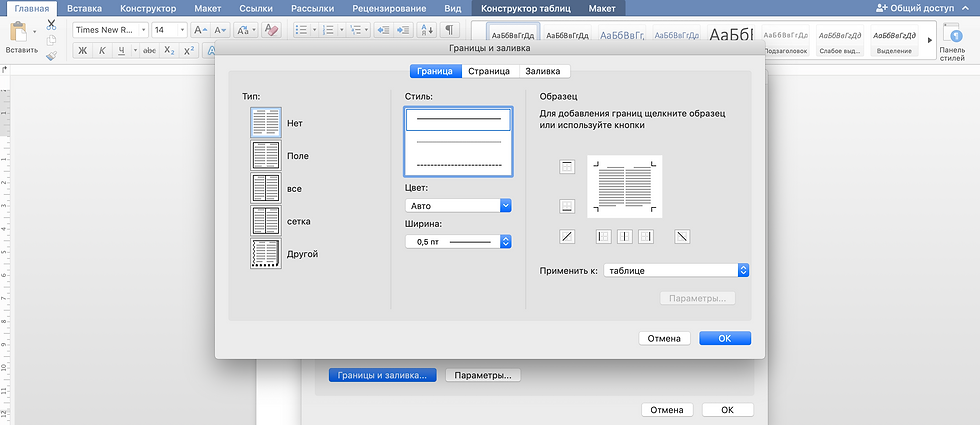Click the multilevel list icon
Viewport: 980px width, 425px height.
coord(355,30)
